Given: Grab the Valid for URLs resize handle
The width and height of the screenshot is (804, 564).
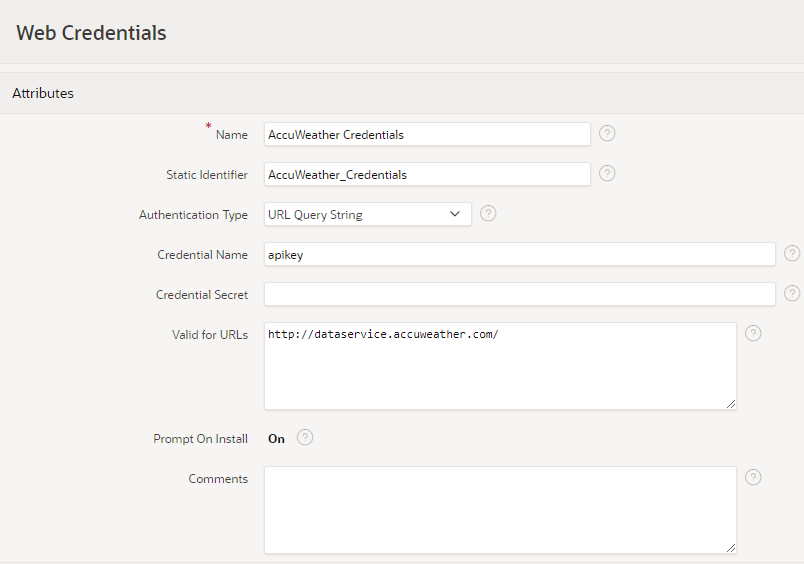Looking at the screenshot, I should [x=731, y=405].
